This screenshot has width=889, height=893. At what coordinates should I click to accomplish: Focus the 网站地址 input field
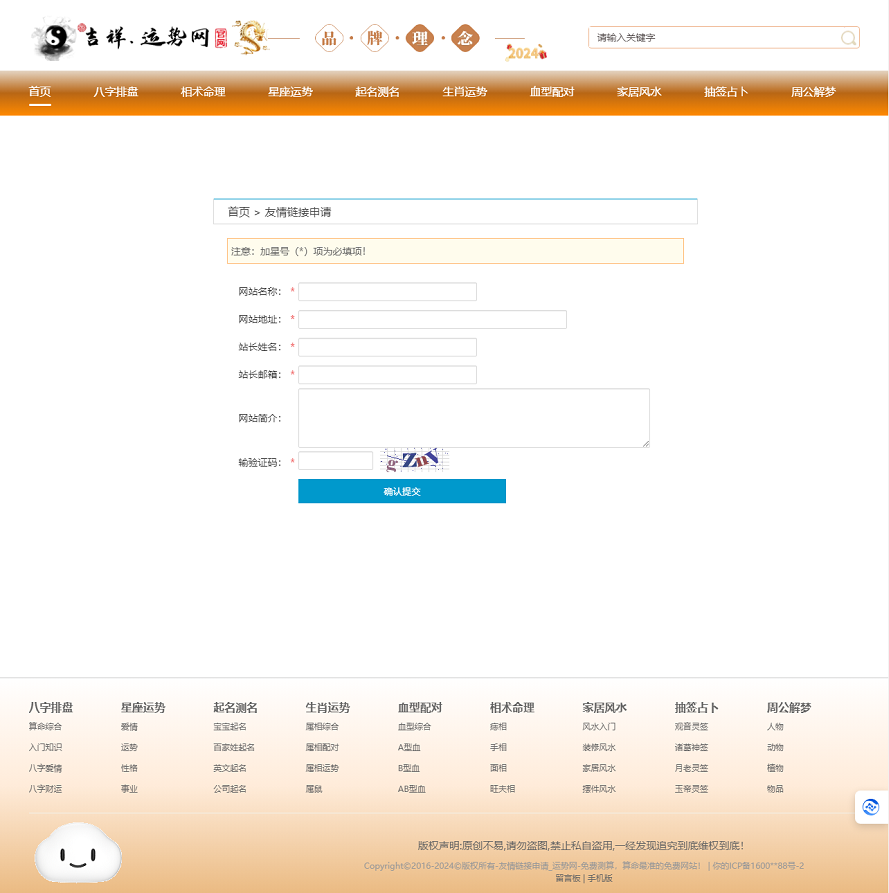tap(432, 319)
